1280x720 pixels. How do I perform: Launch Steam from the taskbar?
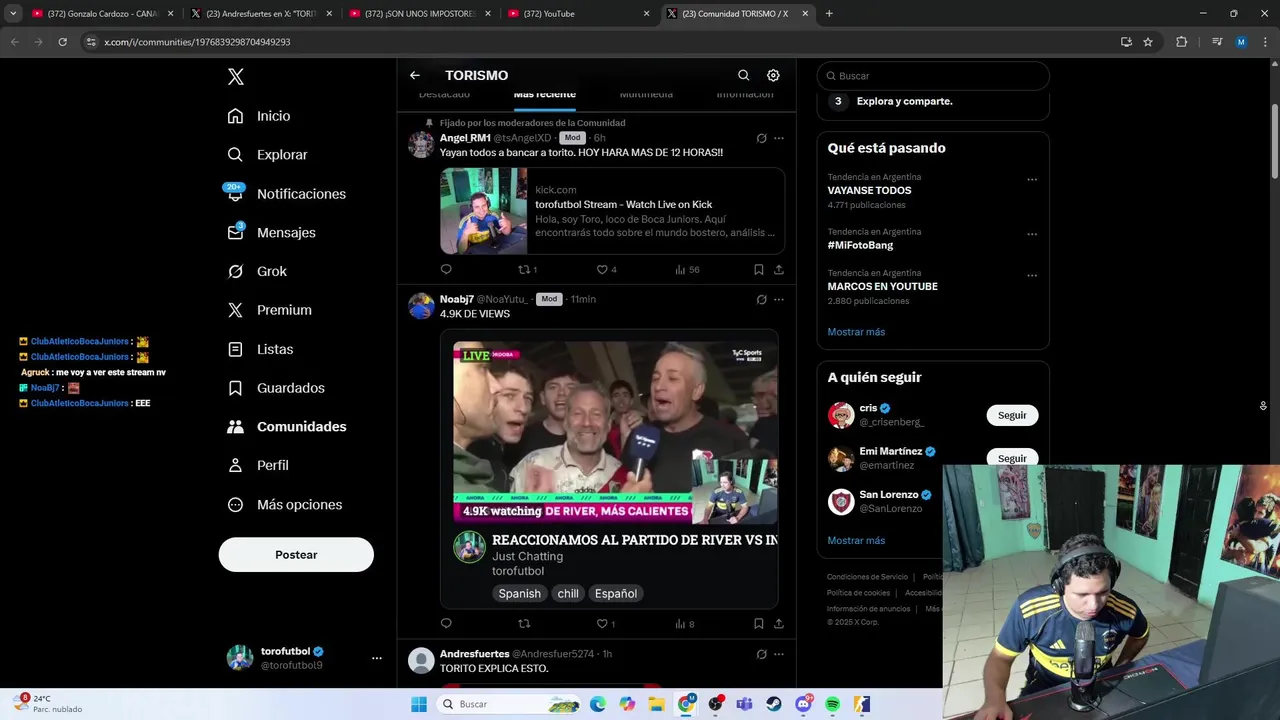pos(774,704)
